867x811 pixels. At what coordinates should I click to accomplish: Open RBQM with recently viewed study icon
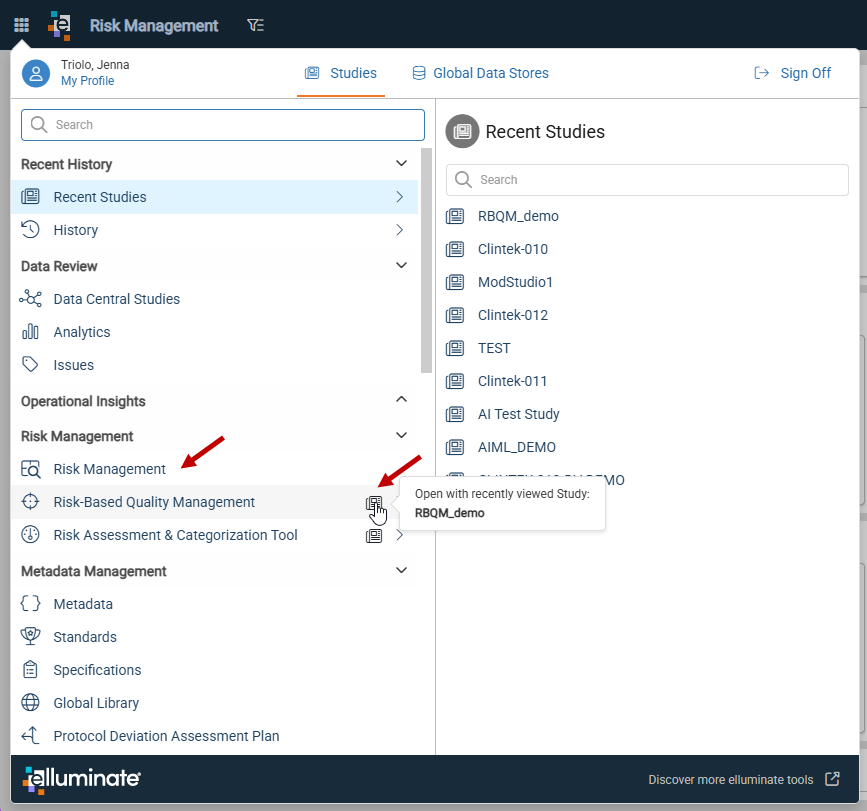(x=374, y=504)
